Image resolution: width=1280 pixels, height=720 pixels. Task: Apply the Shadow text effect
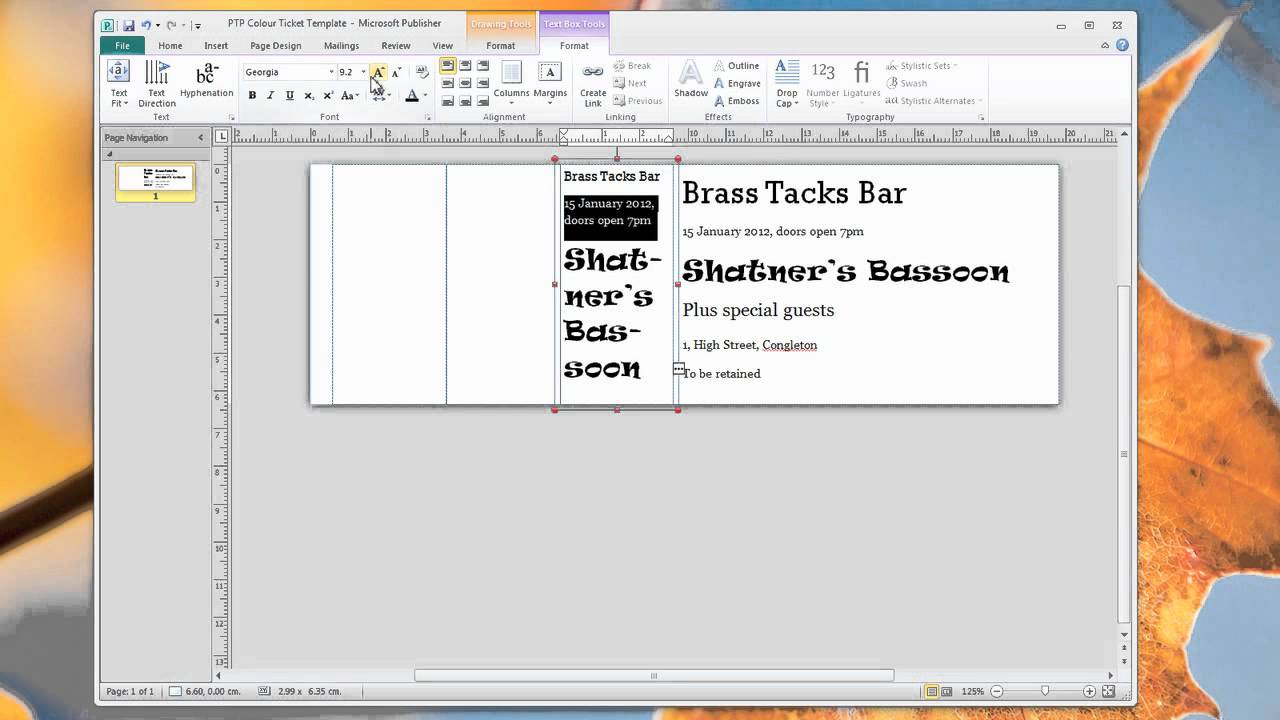point(691,80)
